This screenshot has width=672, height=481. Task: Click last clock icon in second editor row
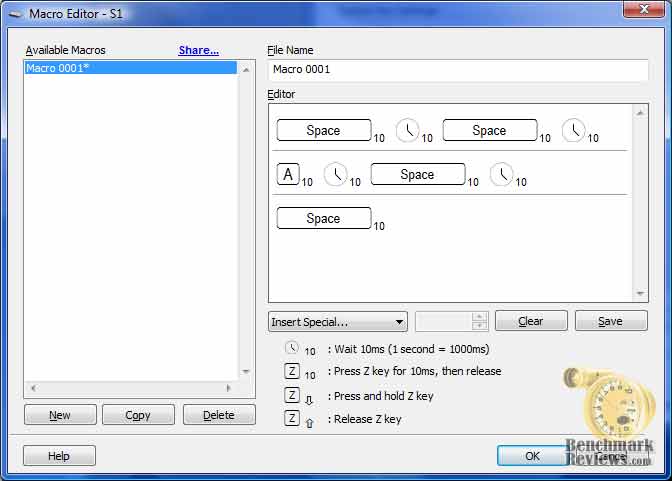501,174
